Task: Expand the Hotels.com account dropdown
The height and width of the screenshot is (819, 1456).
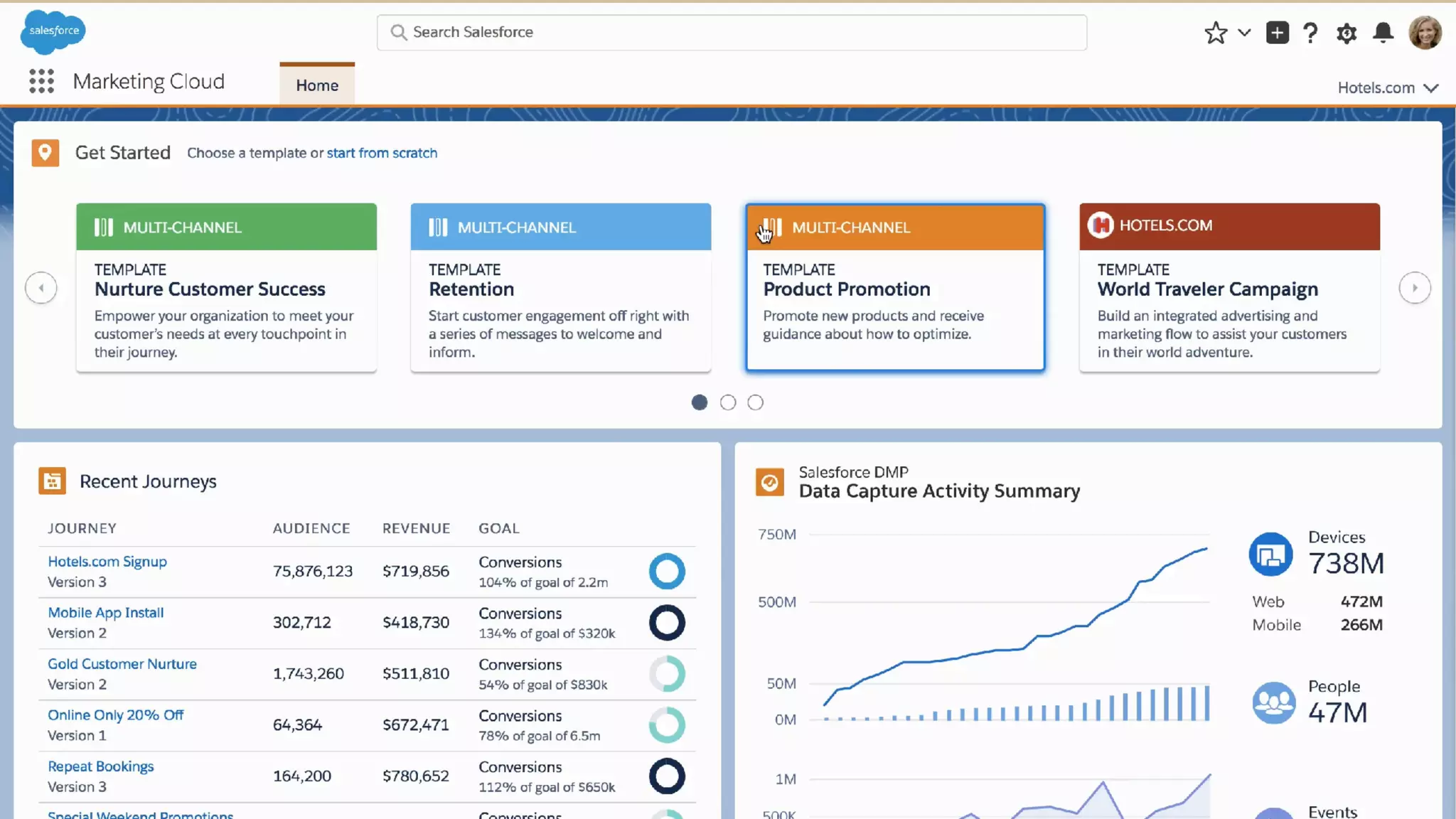Action: click(1388, 88)
